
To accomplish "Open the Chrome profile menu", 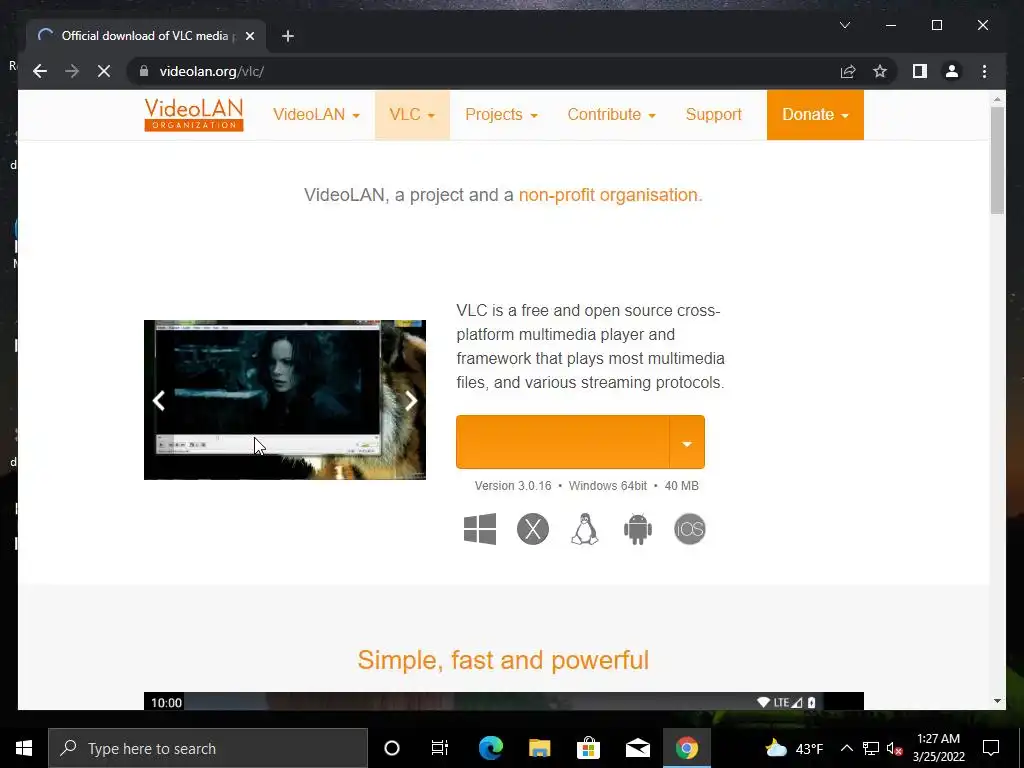I will 952,71.
